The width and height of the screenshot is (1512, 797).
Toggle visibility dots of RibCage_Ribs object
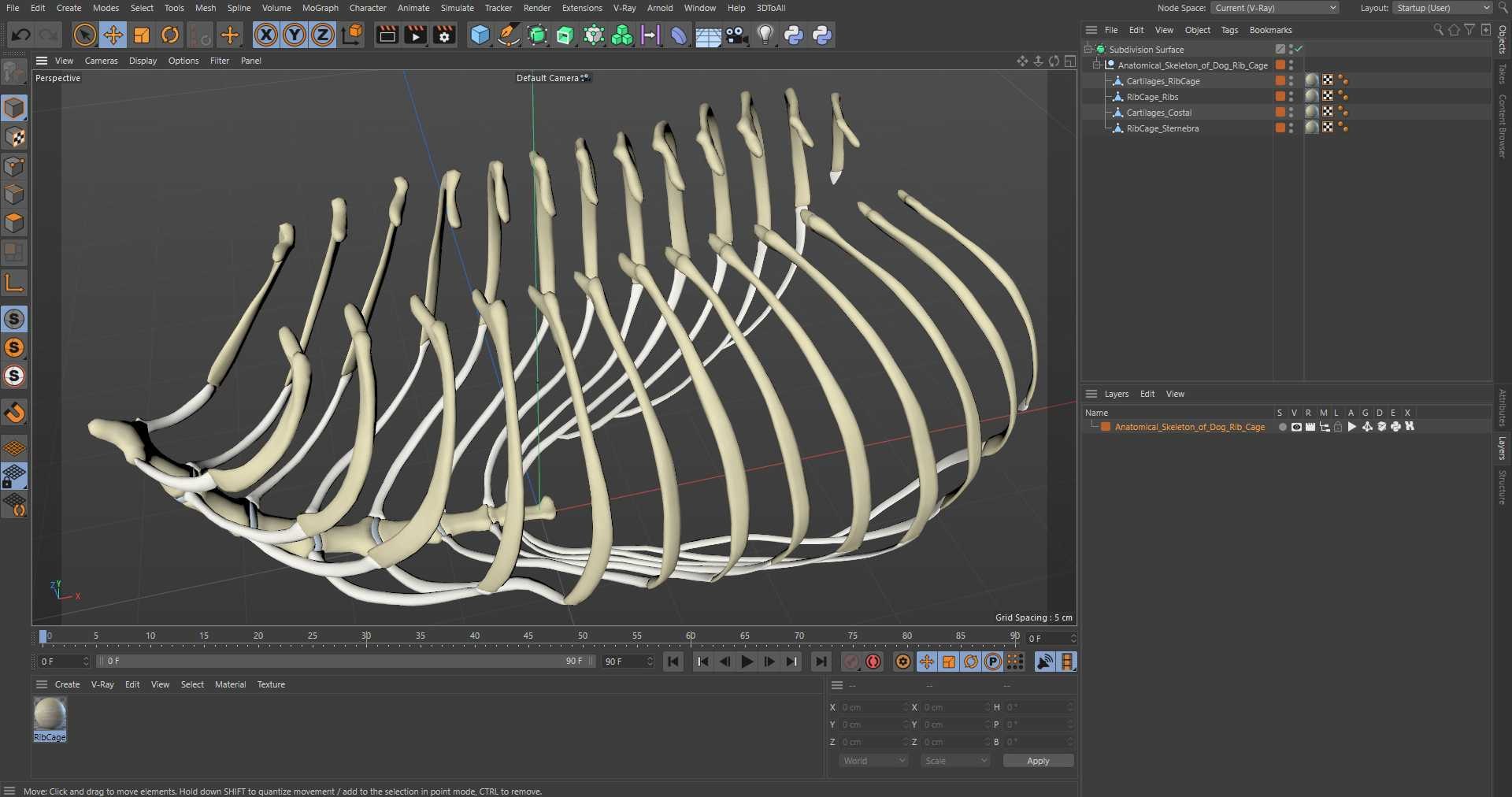click(x=1291, y=96)
